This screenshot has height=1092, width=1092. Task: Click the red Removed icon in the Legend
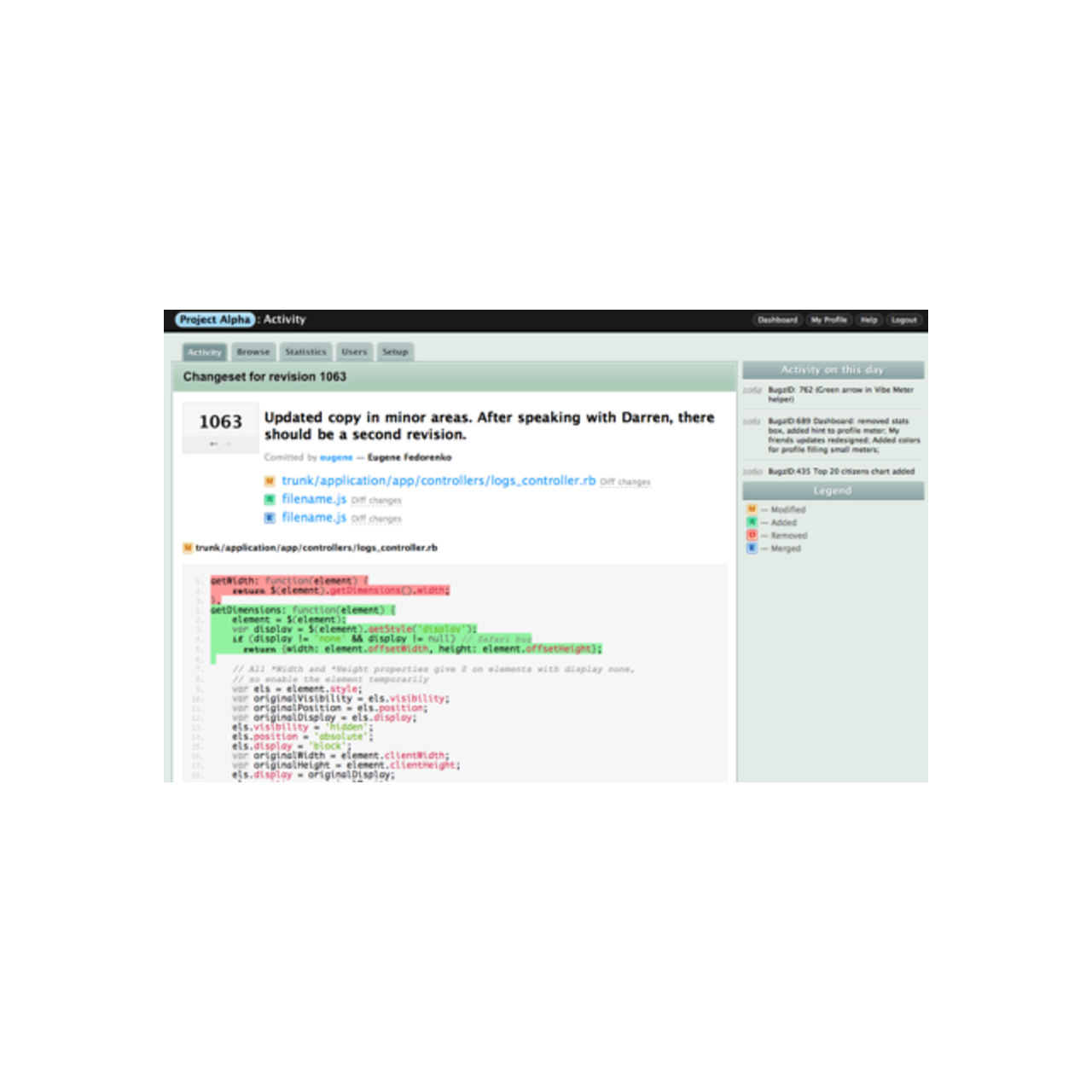coord(752,535)
